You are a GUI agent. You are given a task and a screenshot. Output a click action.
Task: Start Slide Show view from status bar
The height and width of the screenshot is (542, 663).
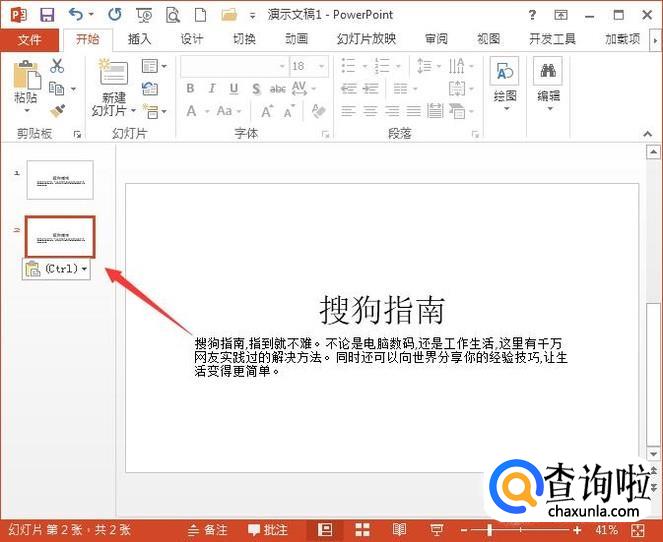436,530
